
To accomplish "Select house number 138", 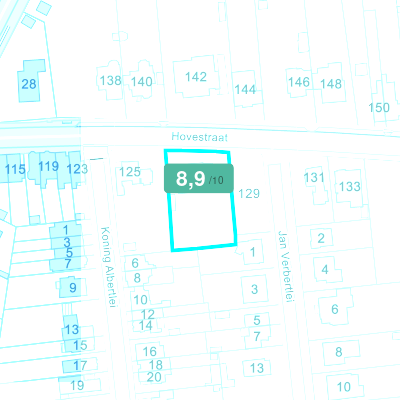I will 111,80.
